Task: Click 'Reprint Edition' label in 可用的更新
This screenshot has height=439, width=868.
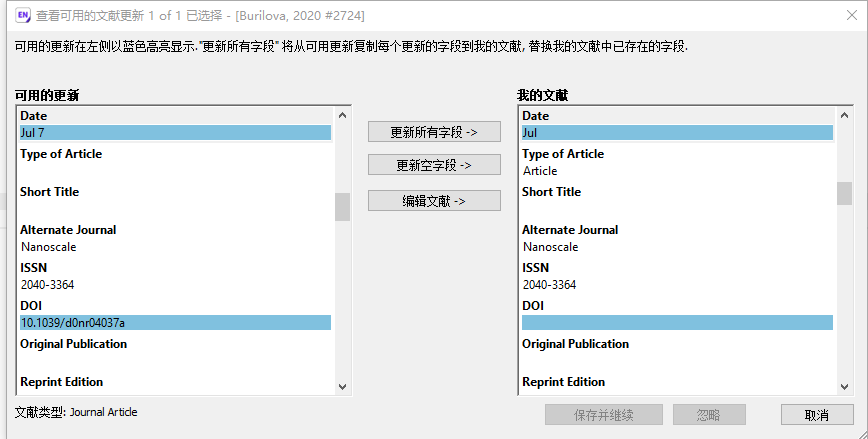Action: point(61,382)
